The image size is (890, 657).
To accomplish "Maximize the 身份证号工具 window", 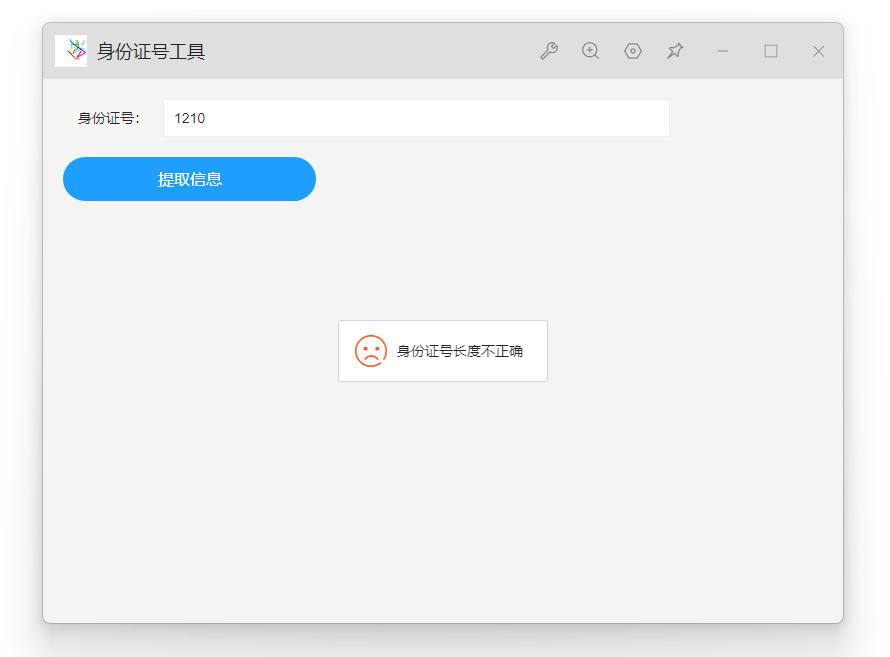I will coord(771,51).
